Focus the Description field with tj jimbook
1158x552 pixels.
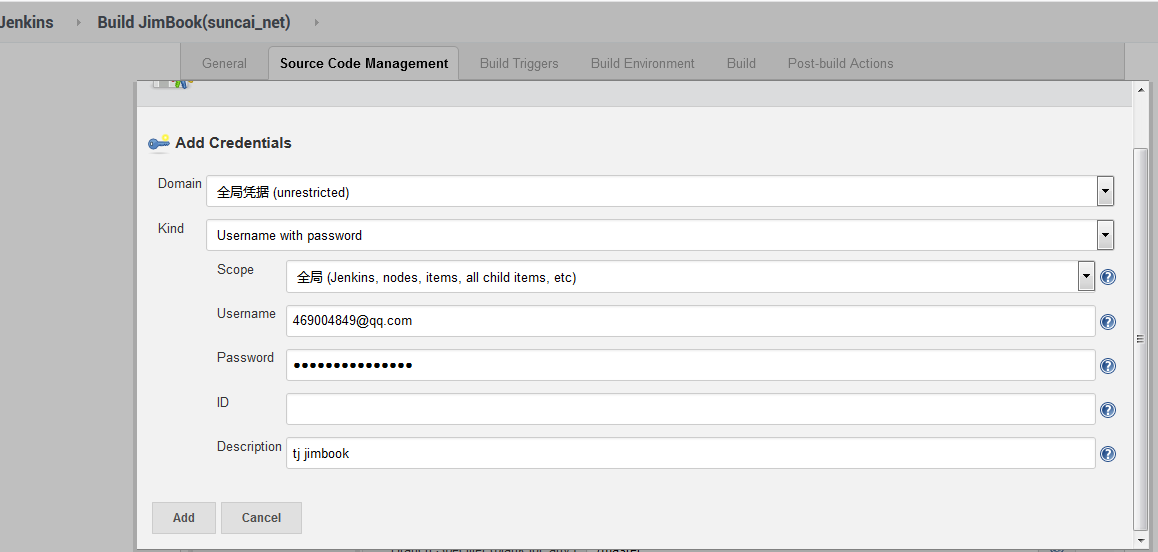690,453
